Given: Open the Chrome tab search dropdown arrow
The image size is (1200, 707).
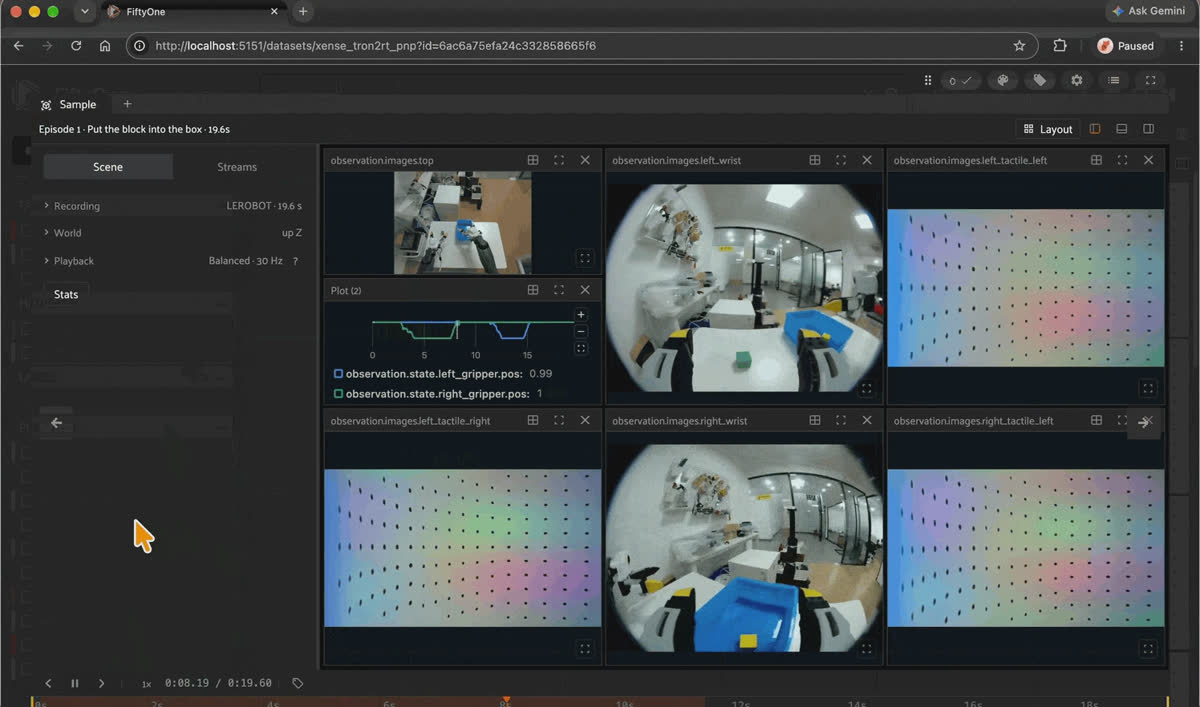Looking at the screenshot, I should pos(85,12).
